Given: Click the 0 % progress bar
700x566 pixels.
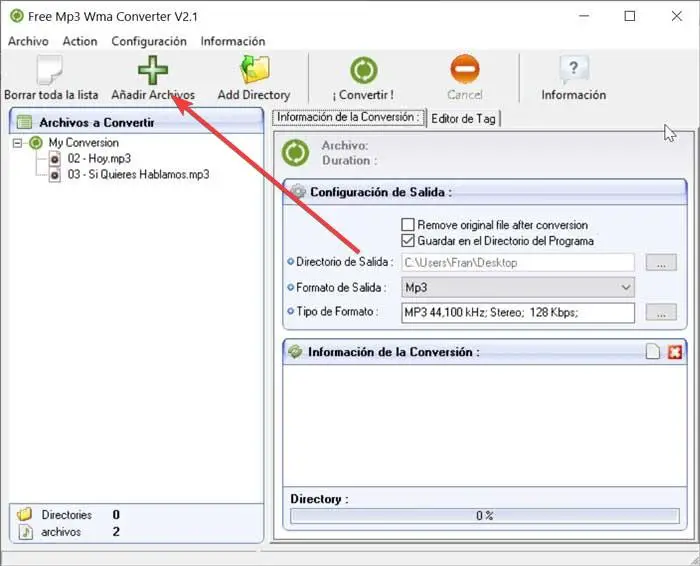Looking at the screenshot, I should click(x=485, y=516).
